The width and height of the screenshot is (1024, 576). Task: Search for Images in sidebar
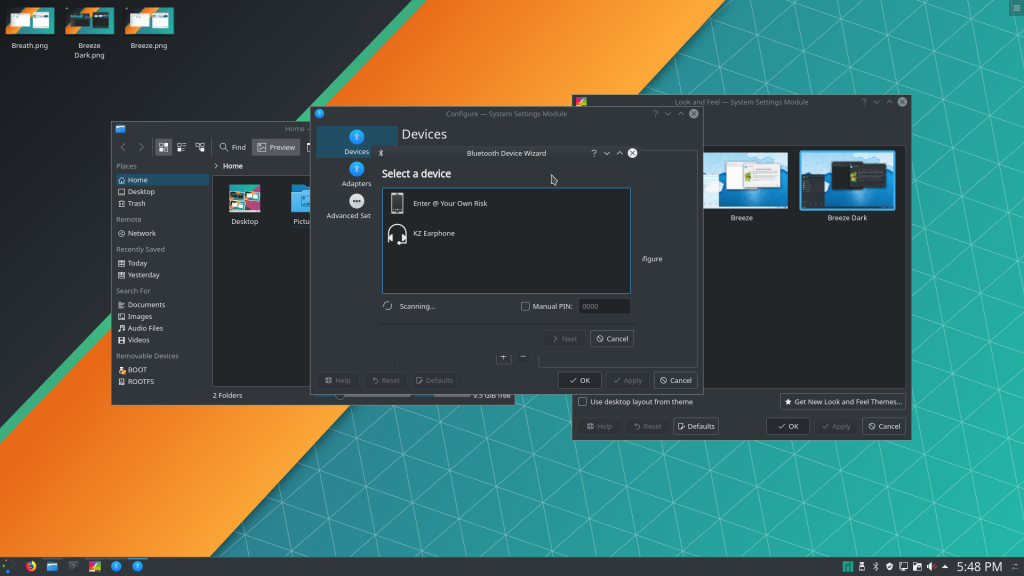click(161, 316)
